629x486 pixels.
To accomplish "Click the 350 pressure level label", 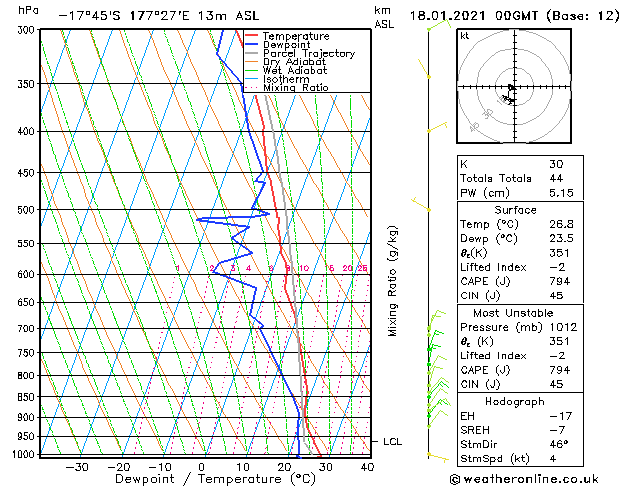I will click(28, 84).
